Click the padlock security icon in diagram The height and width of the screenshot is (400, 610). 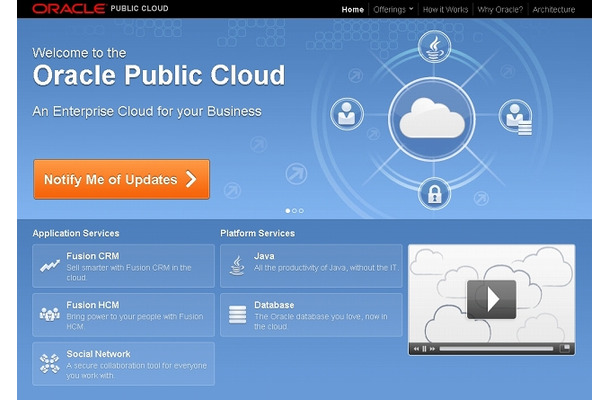pos(435,193)
